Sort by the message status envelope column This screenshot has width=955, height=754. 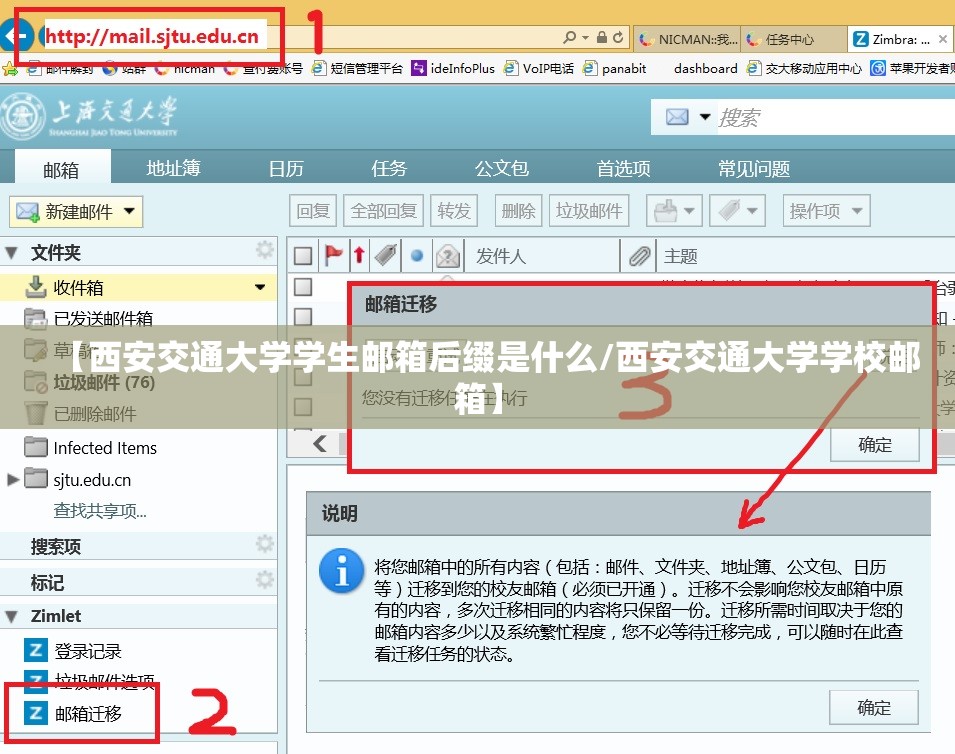point(448,256)
